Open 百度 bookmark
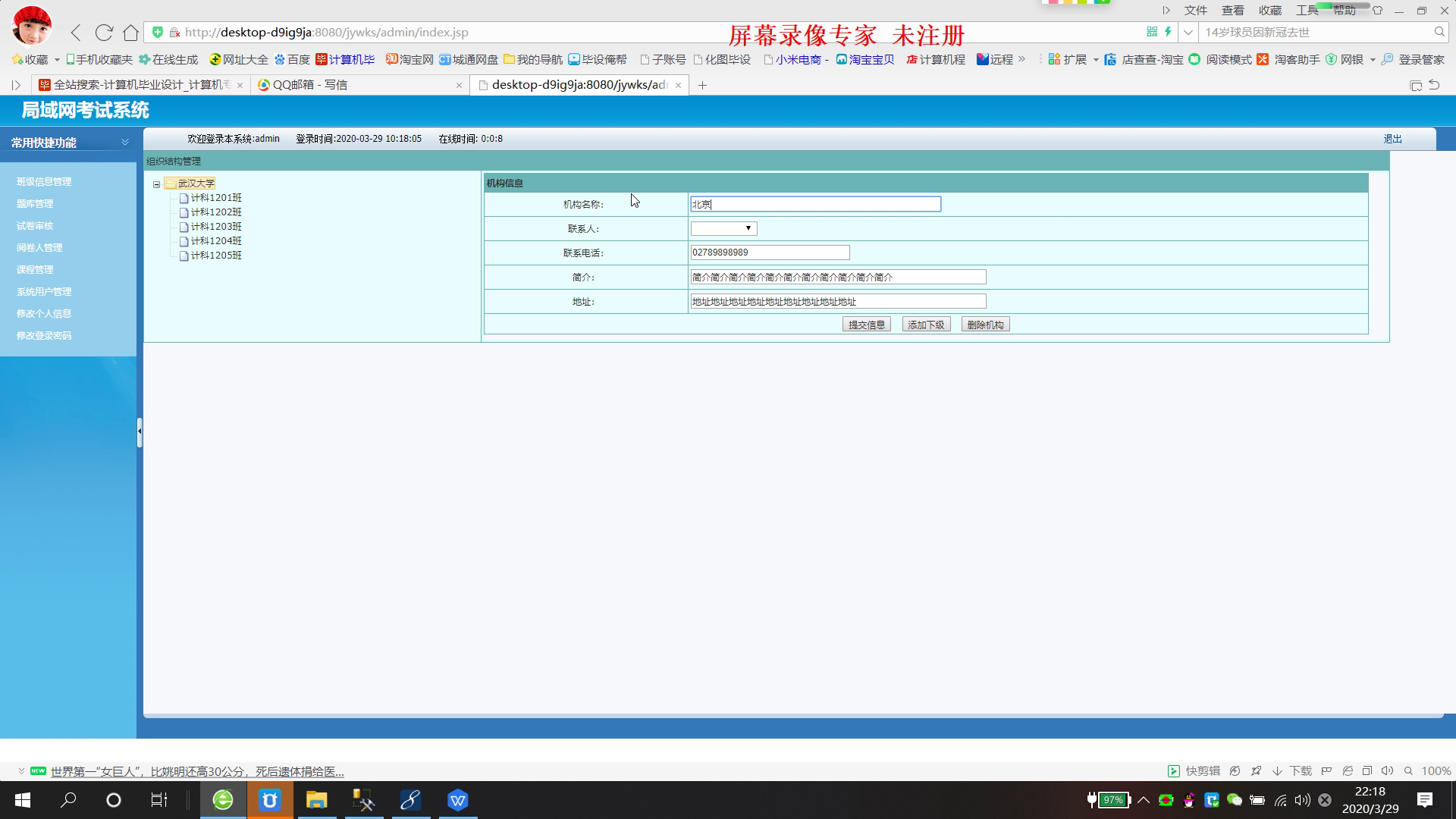 [293, 59]
